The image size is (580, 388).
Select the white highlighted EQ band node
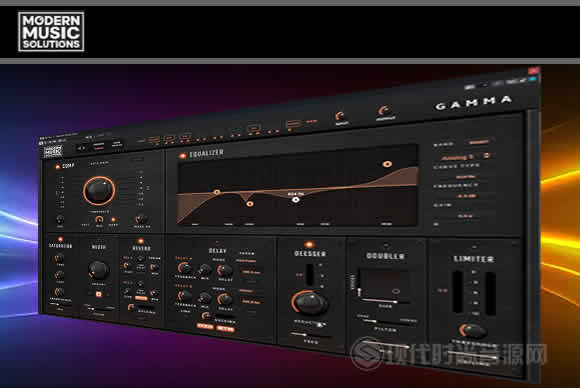[296, 200]
